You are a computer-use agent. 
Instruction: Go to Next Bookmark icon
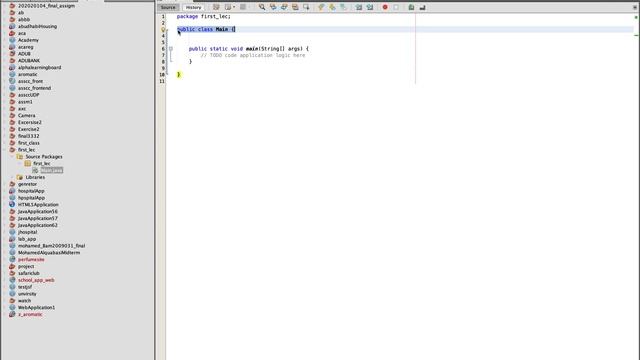coord(332,7)
